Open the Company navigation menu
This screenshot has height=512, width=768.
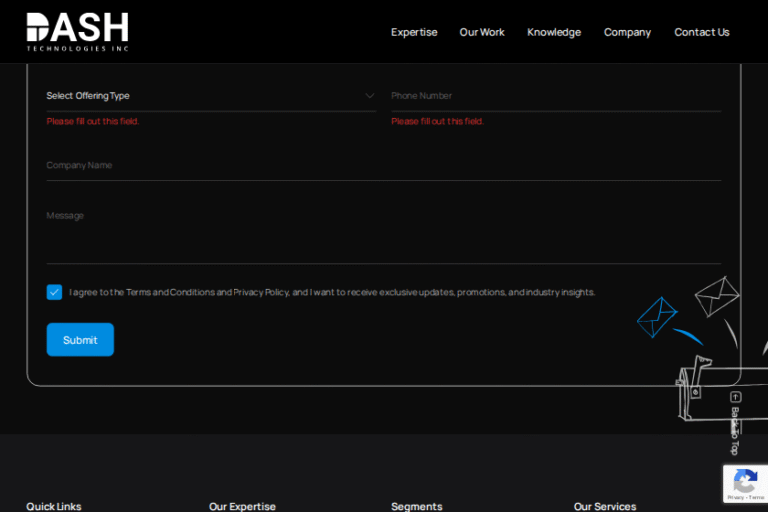coord(627,32)
